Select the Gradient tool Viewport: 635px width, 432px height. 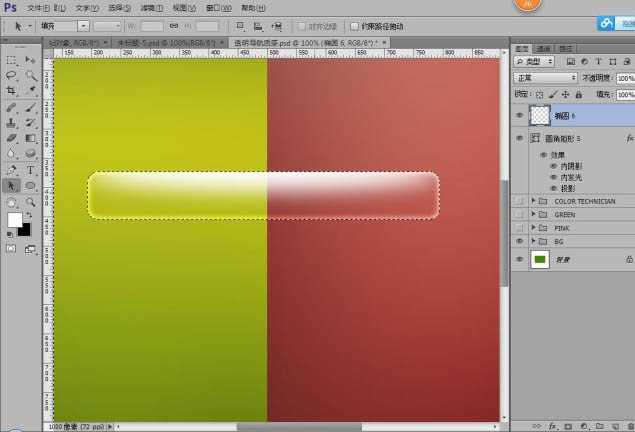pos(31,138)
